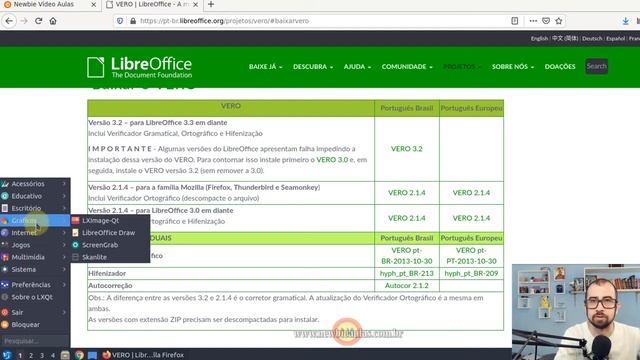Screen dimensions: 640x360
Task: Expand the Escritório menu category
Action: [x=35, y=208]
